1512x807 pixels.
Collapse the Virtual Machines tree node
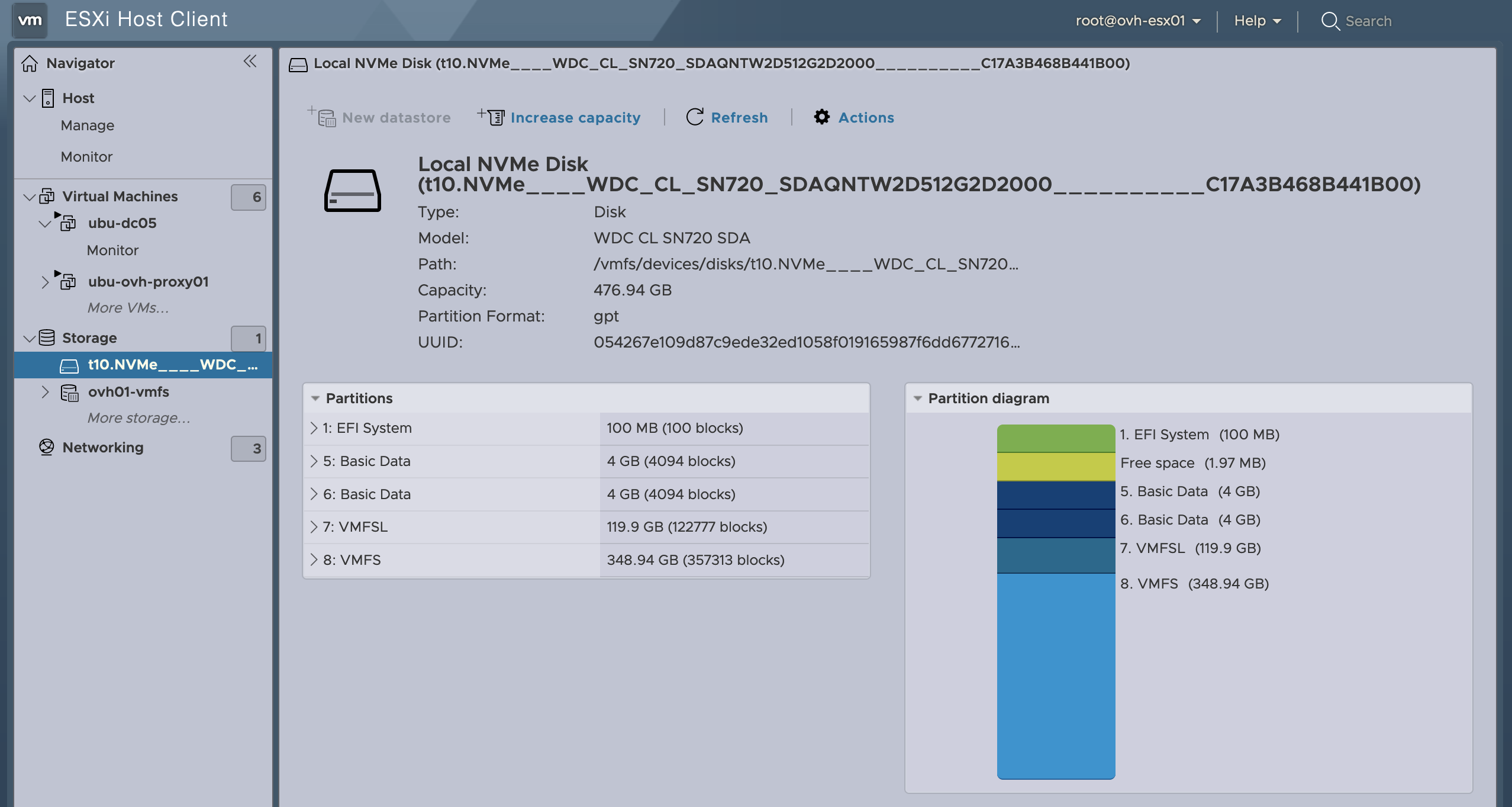30,197
